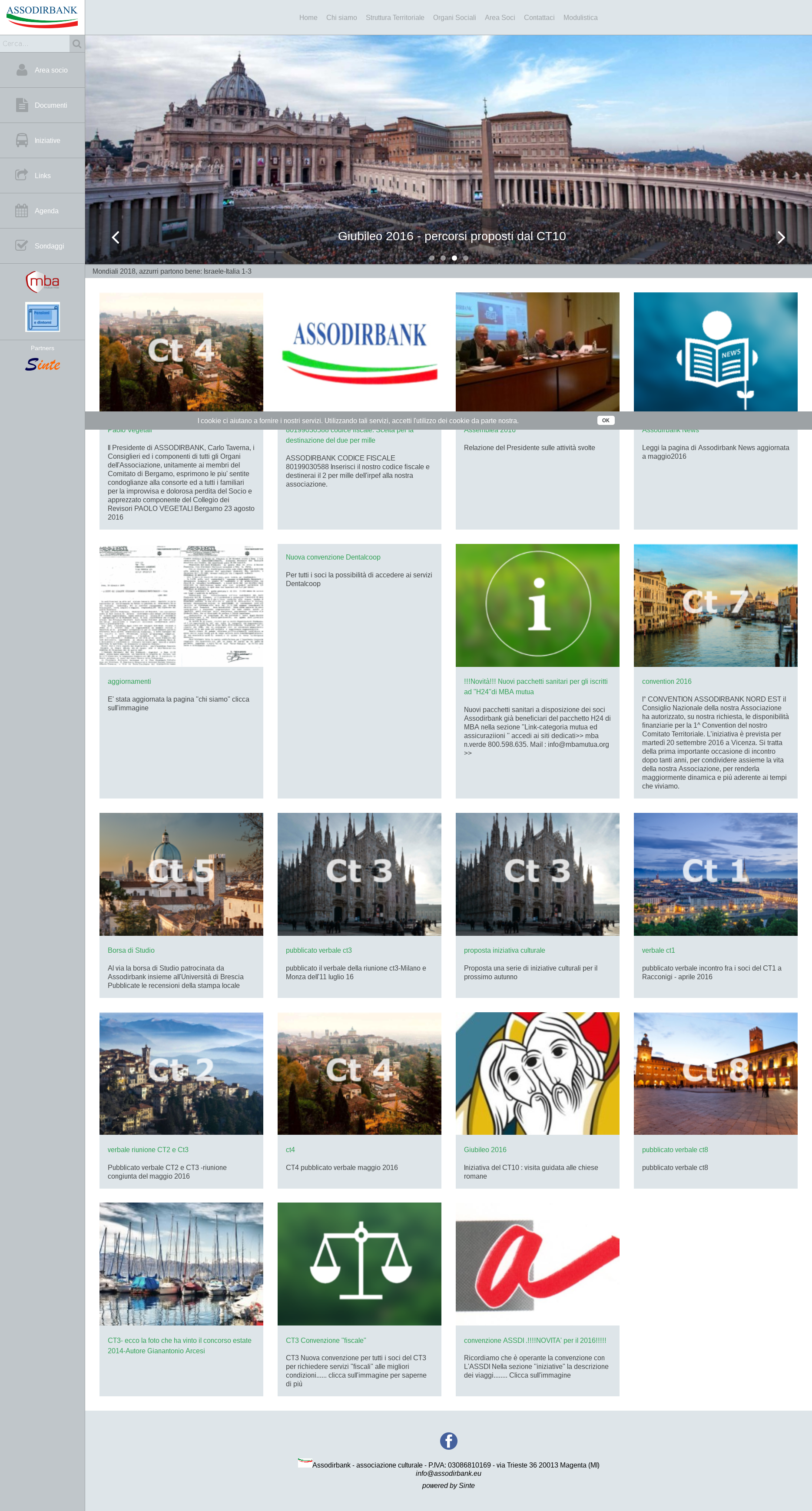Click the powered by Sinte footer link
The width and height of the screenshot is (812, 1511).
click(448, 1486)
